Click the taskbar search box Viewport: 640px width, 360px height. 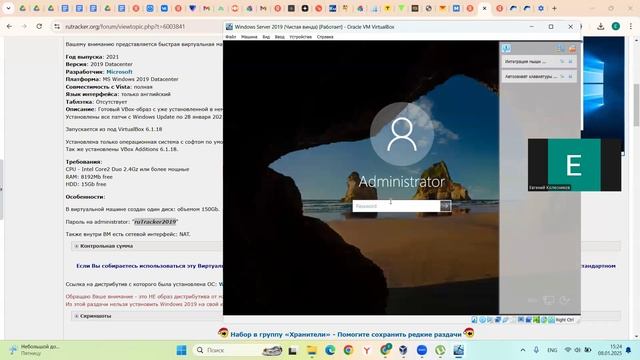tap(238, 350)
